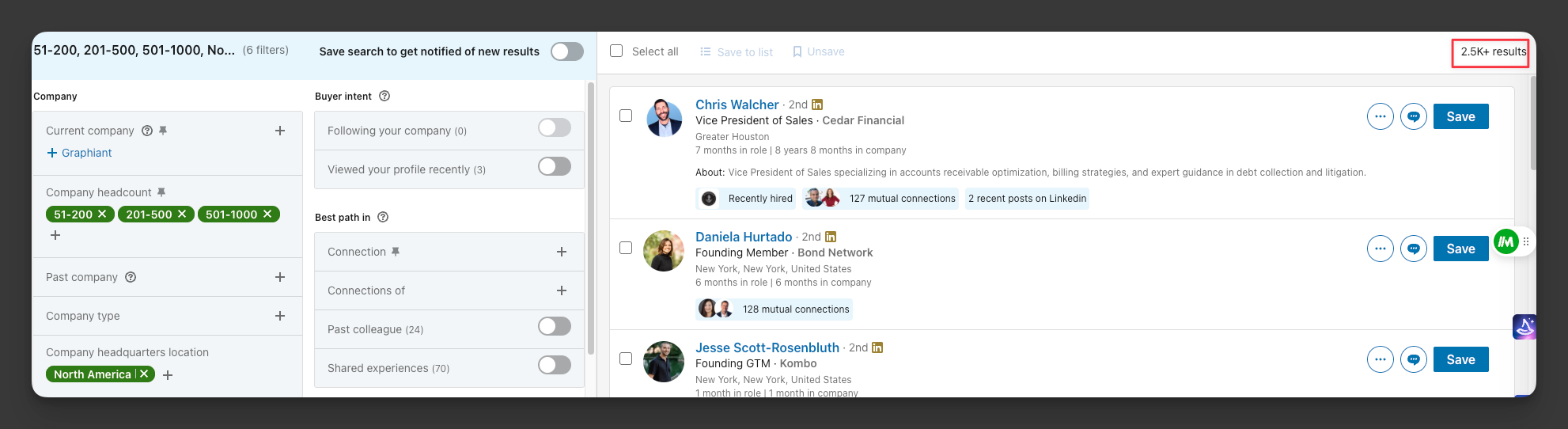
Task: Expand the Connection filter
Action: (562, 252)
